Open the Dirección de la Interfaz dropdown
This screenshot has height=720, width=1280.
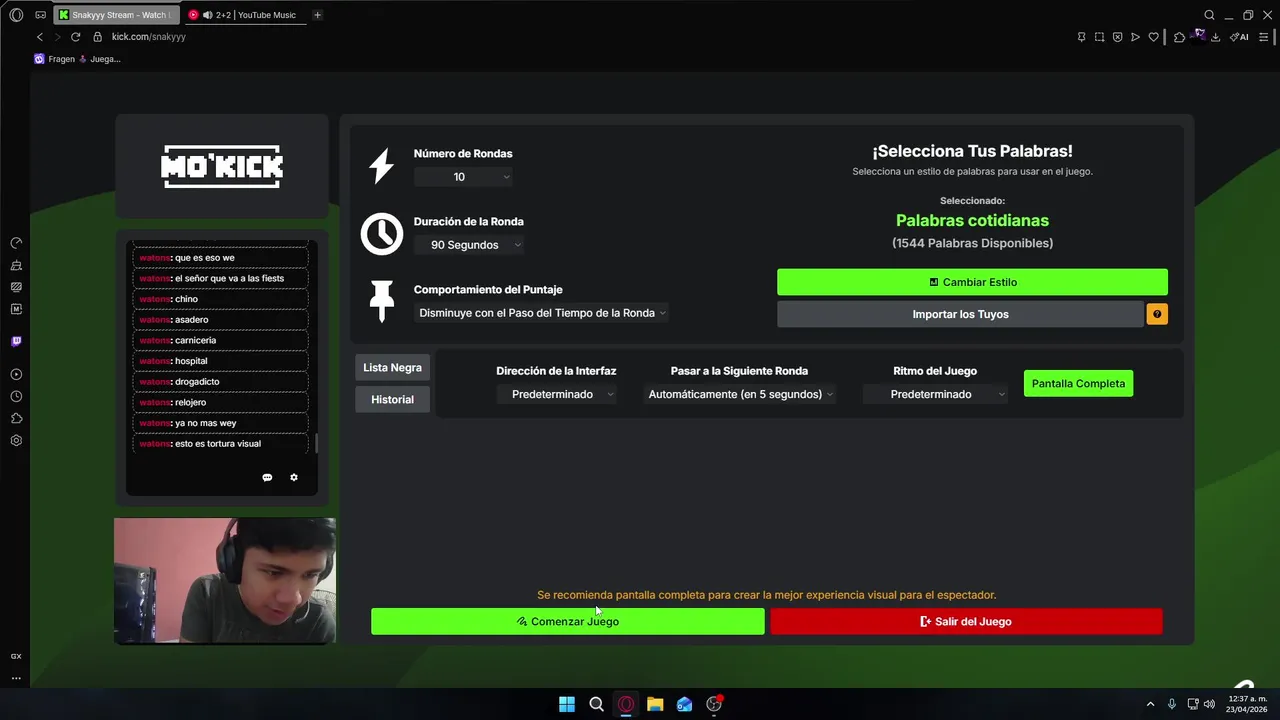click(x=556, y=394)
